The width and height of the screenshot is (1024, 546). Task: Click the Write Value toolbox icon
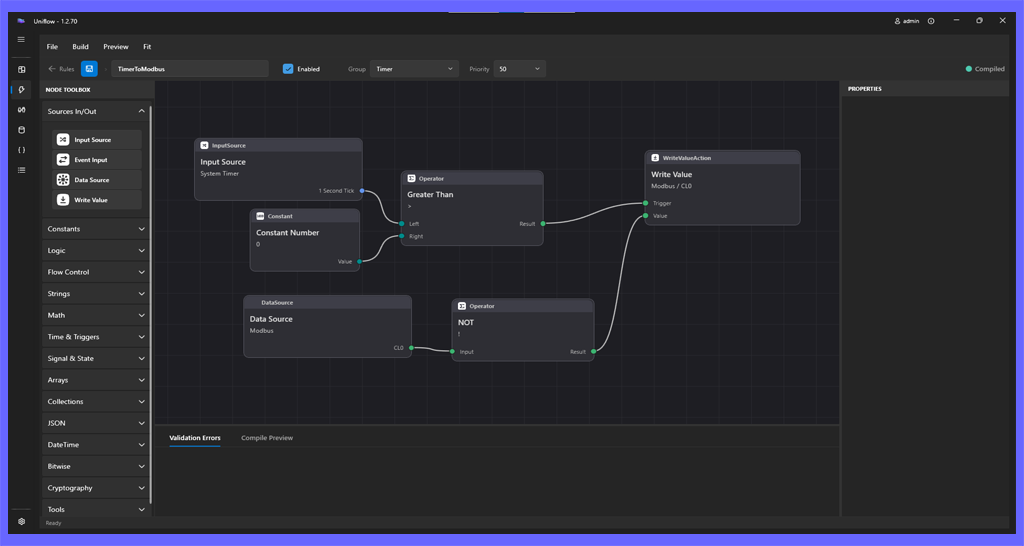tap(63, 200)
